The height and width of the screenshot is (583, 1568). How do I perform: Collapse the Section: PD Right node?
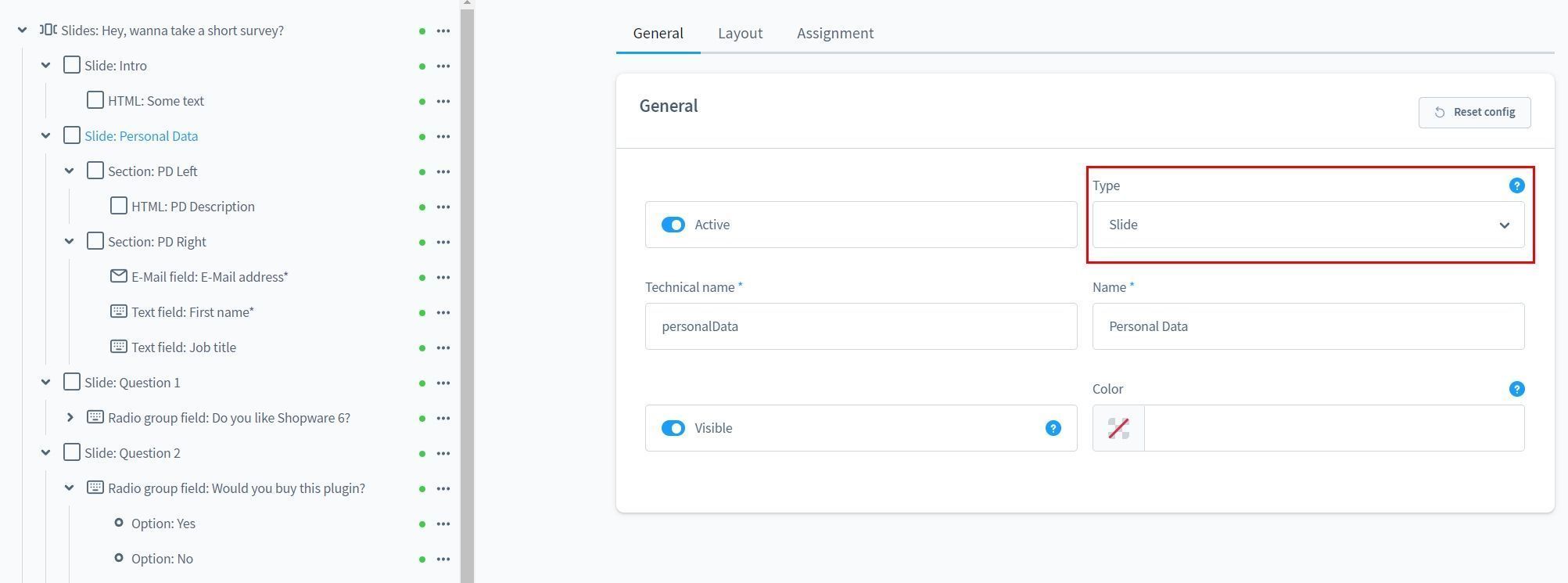70,242
